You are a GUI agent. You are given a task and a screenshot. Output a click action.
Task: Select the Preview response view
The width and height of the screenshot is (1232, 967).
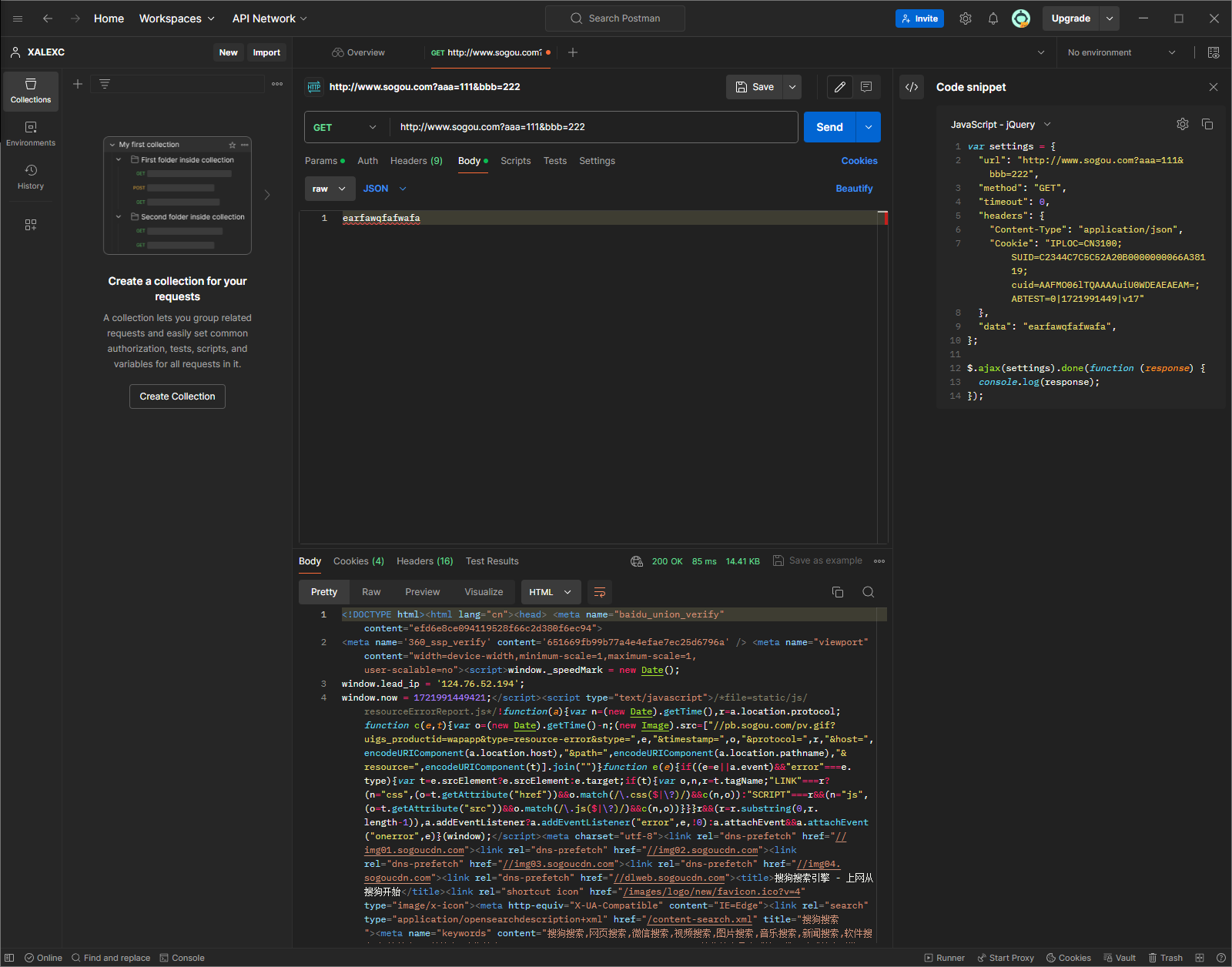click(423, 592)
